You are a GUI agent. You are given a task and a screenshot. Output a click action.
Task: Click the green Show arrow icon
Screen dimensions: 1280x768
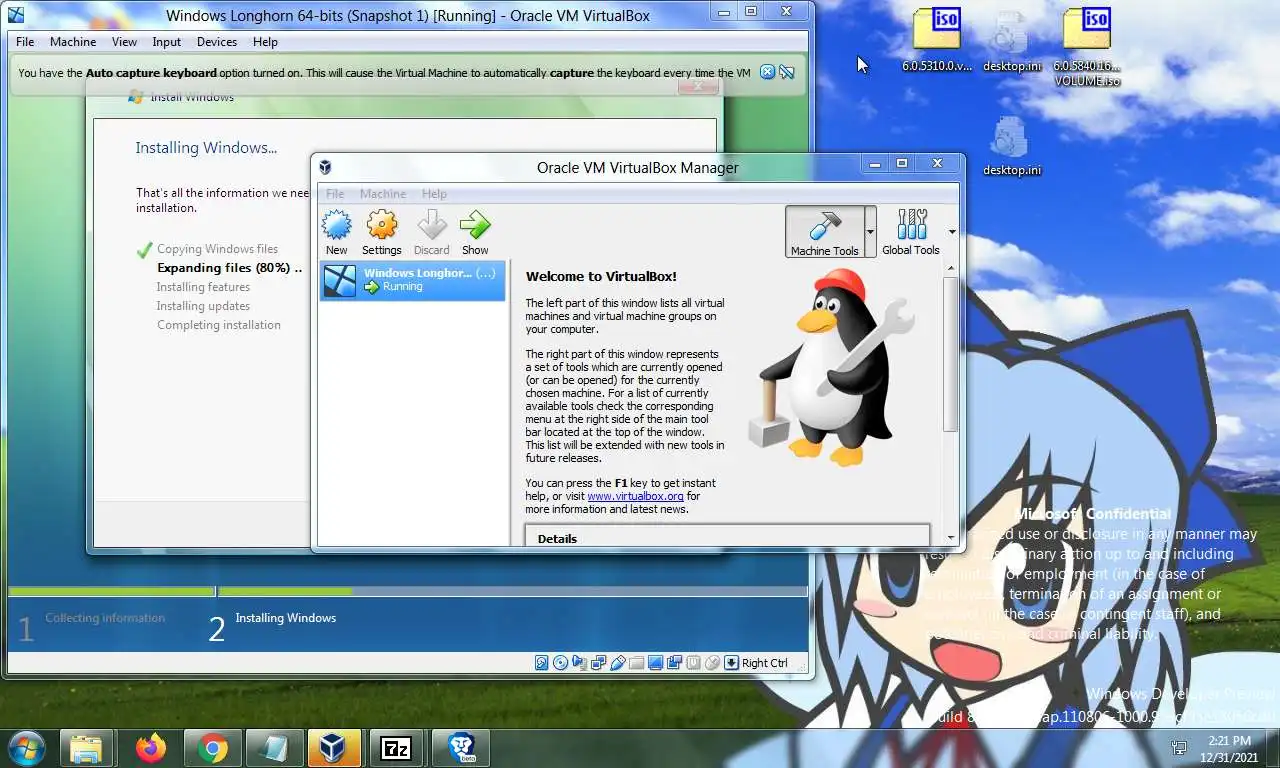tap(475, 232)
